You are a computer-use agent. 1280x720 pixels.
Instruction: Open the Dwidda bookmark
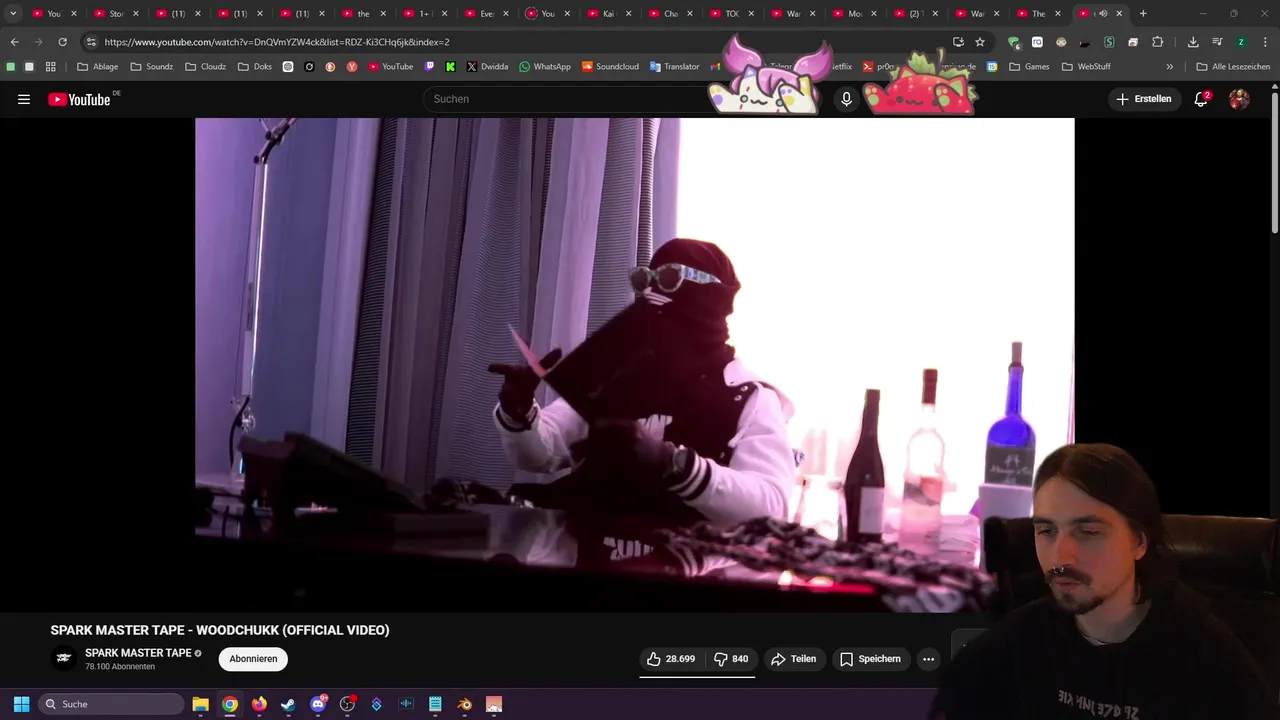click(487, 67)
